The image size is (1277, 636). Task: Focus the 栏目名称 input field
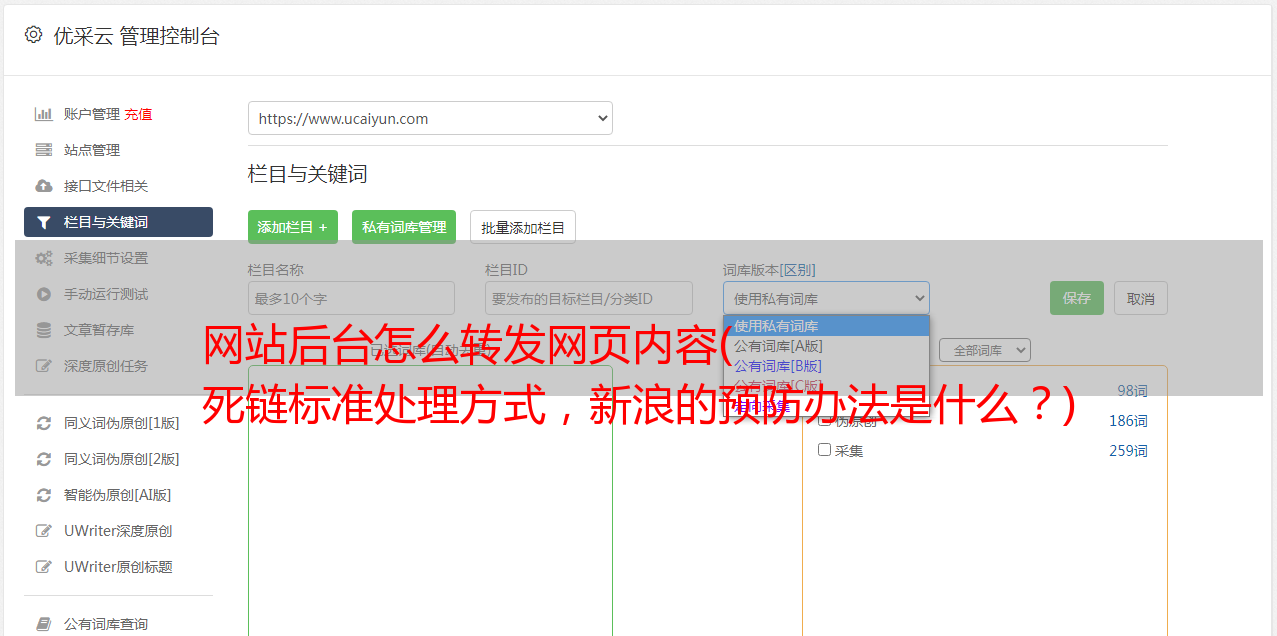point(351,298)
